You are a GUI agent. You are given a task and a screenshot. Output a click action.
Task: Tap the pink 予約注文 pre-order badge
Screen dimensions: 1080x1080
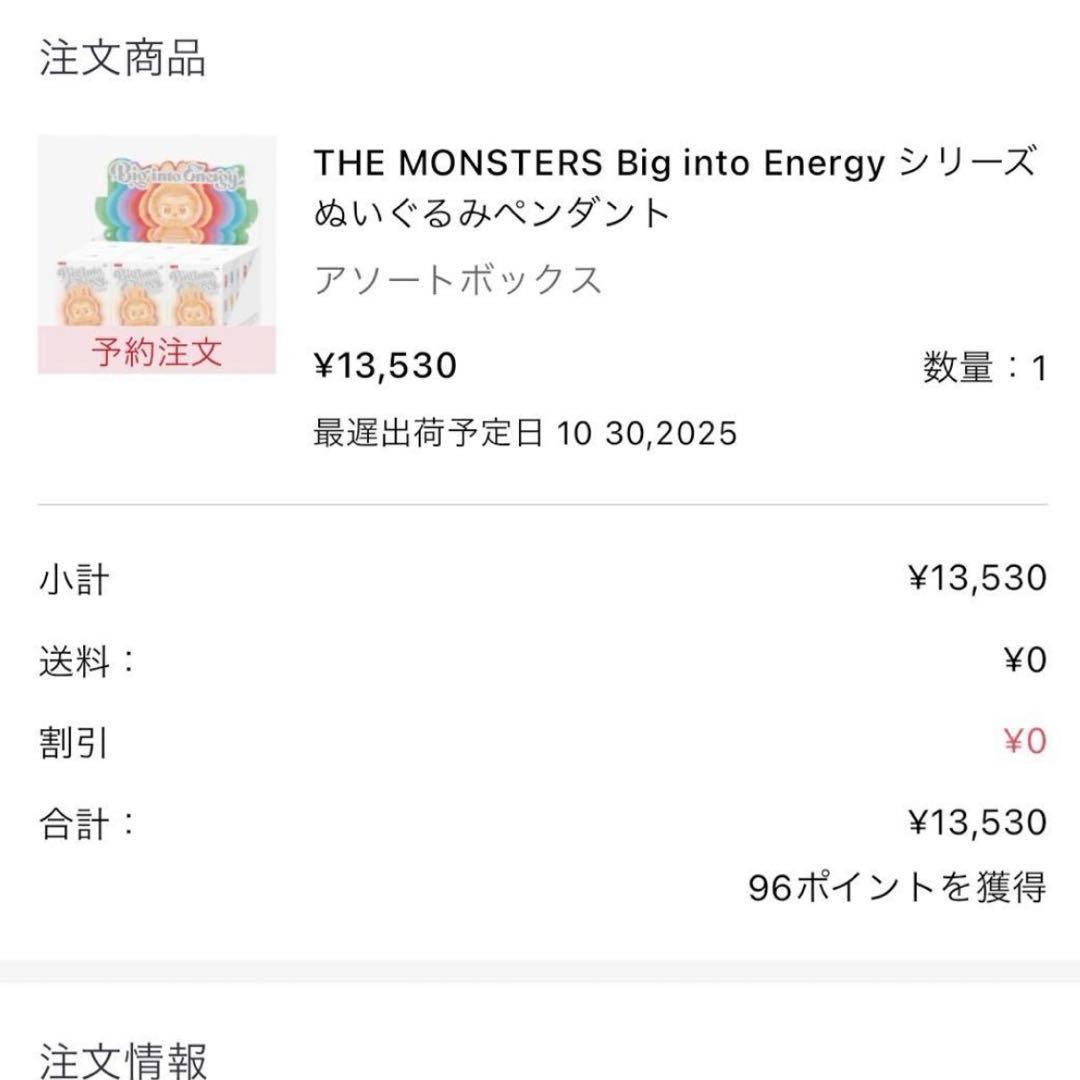pos(156,352)
